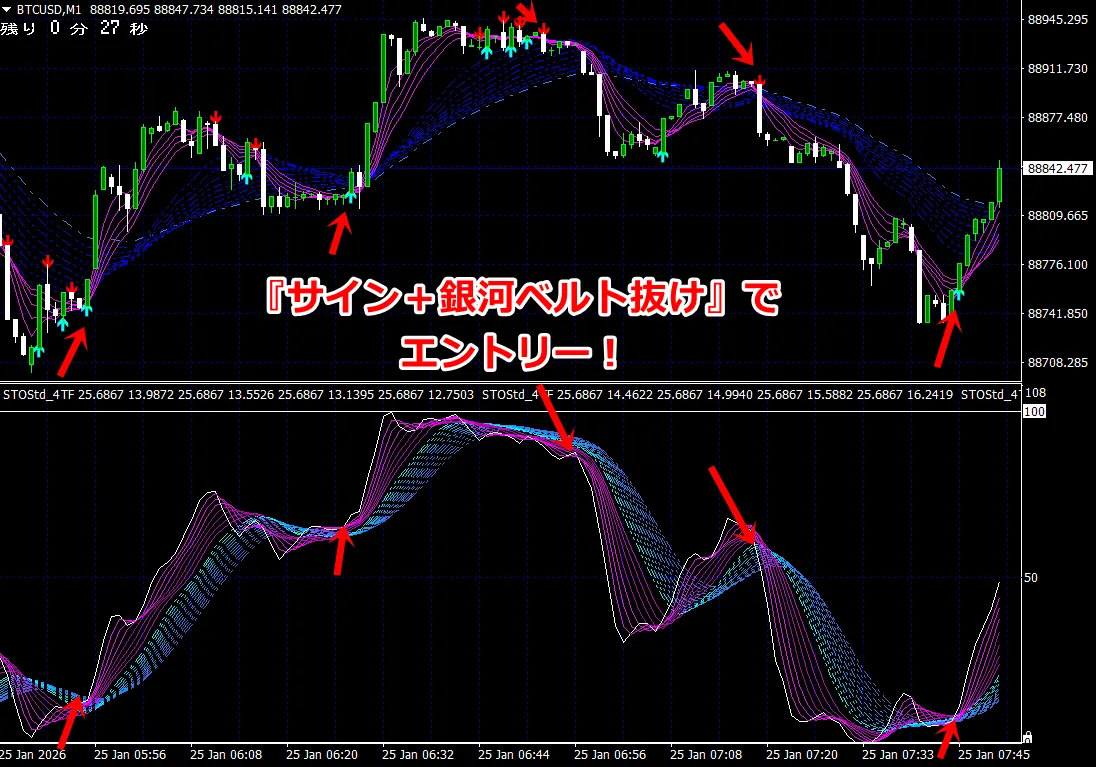
Task: Select the BTCUSD,M1 symbol title
Action: 48,10
